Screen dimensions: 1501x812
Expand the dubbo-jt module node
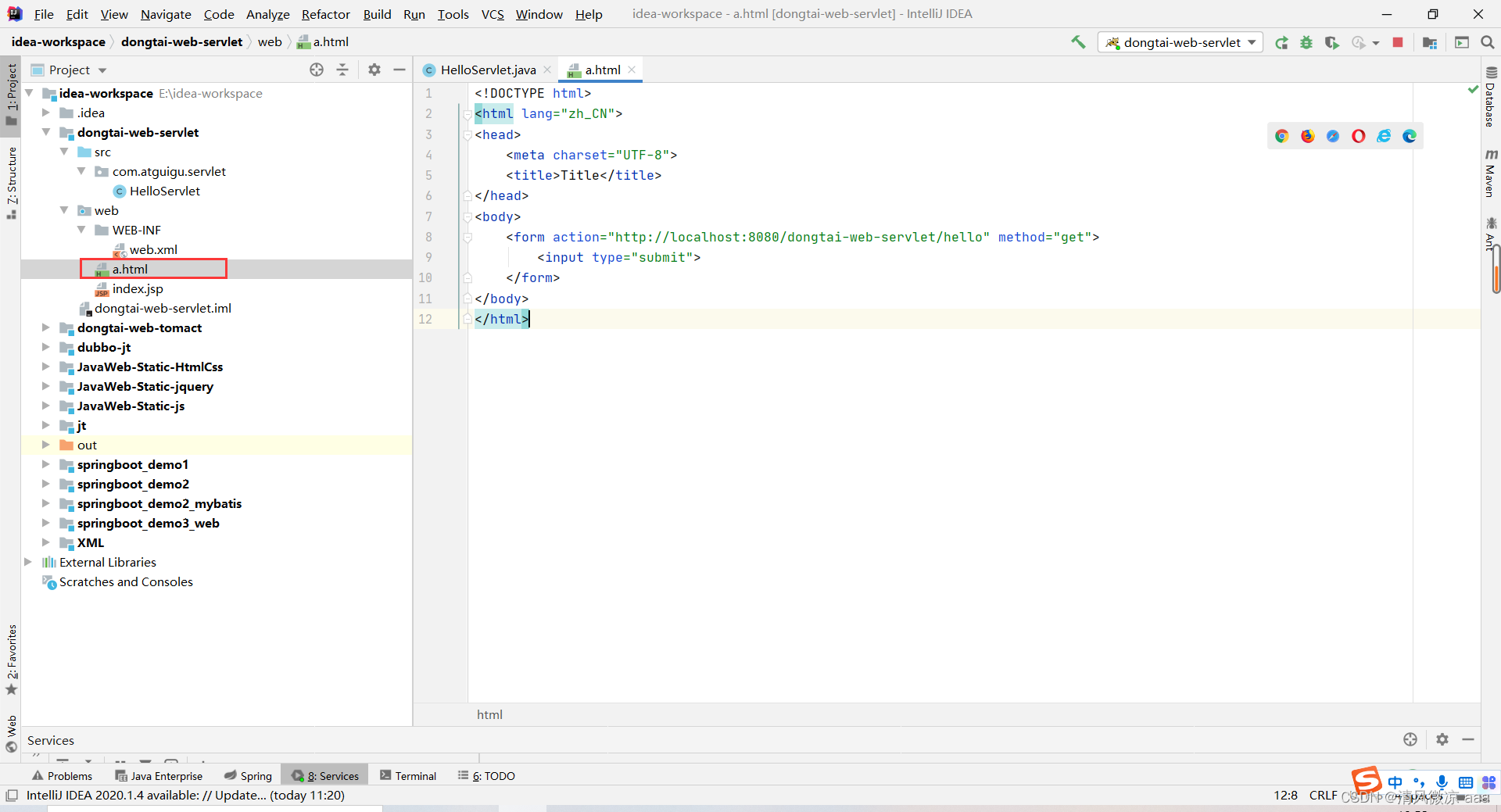[x=46, y=347]
